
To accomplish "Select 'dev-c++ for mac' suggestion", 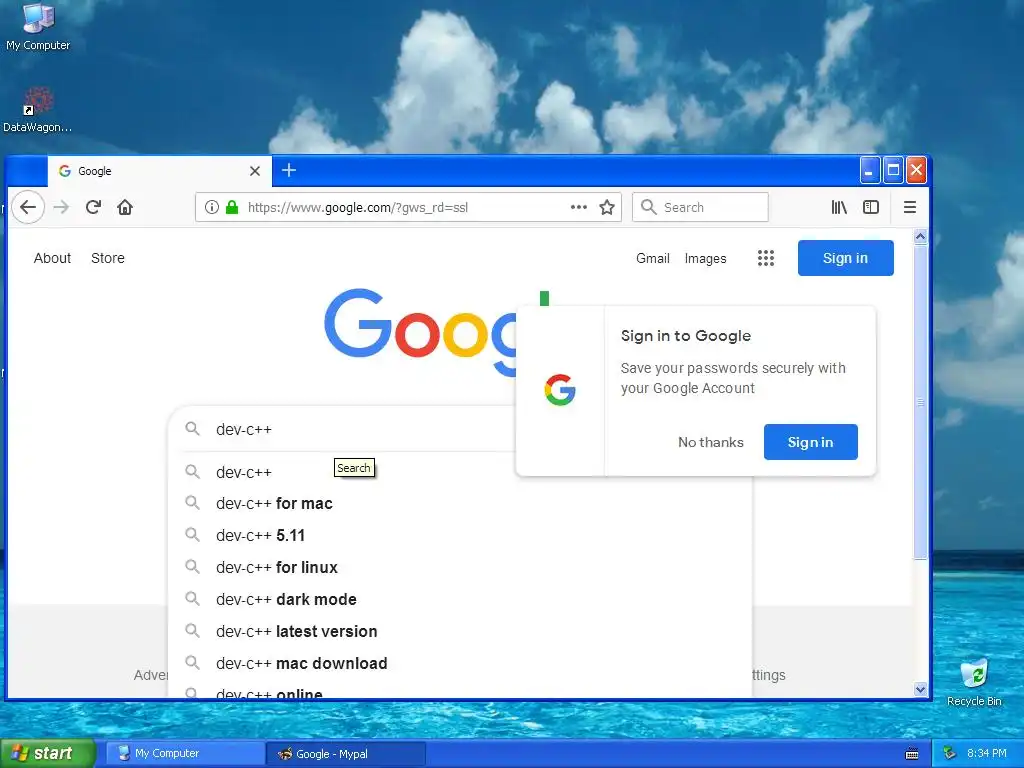I will click(x=460, y=504).
